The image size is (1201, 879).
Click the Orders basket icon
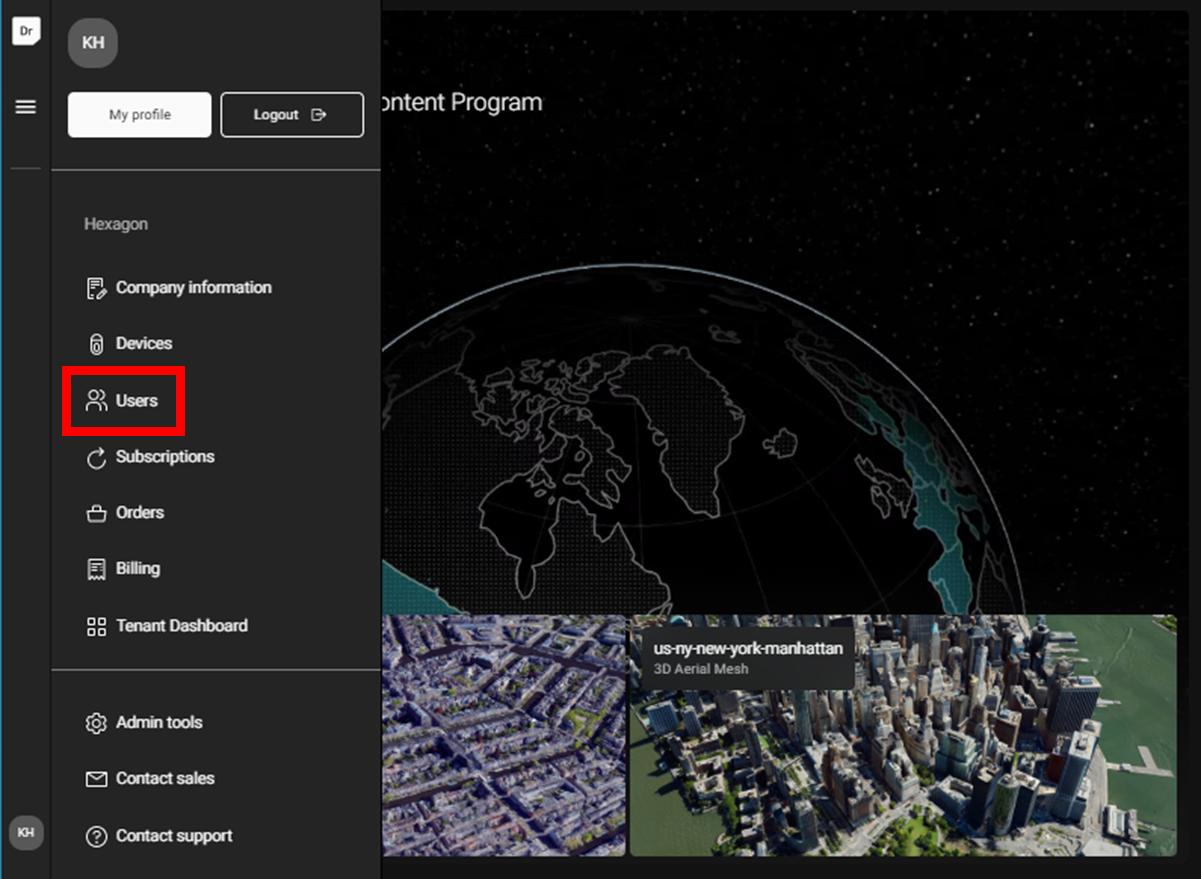(x=96, y=513)
